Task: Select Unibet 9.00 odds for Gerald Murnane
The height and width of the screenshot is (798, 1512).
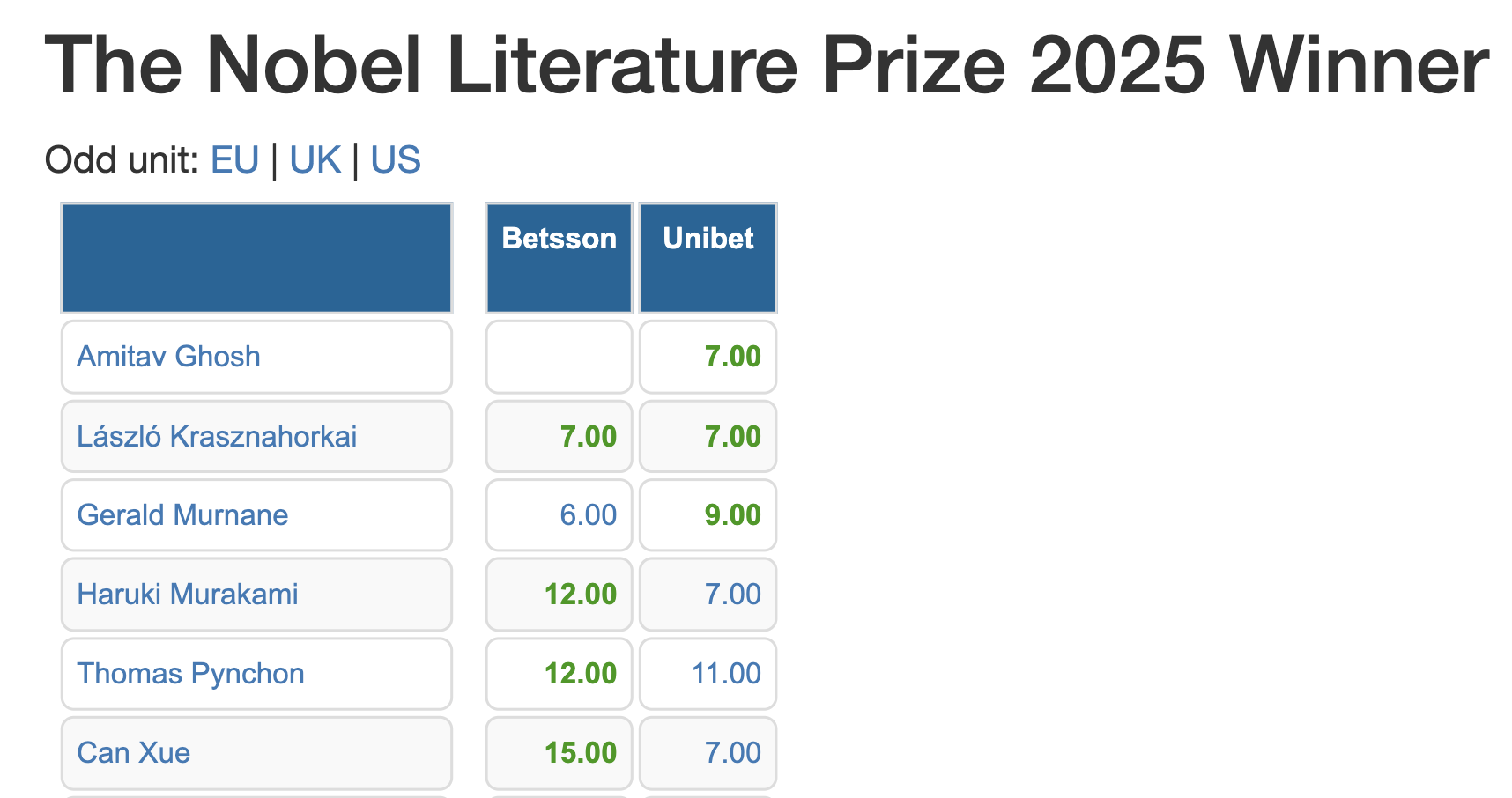Action: point(732,515)
